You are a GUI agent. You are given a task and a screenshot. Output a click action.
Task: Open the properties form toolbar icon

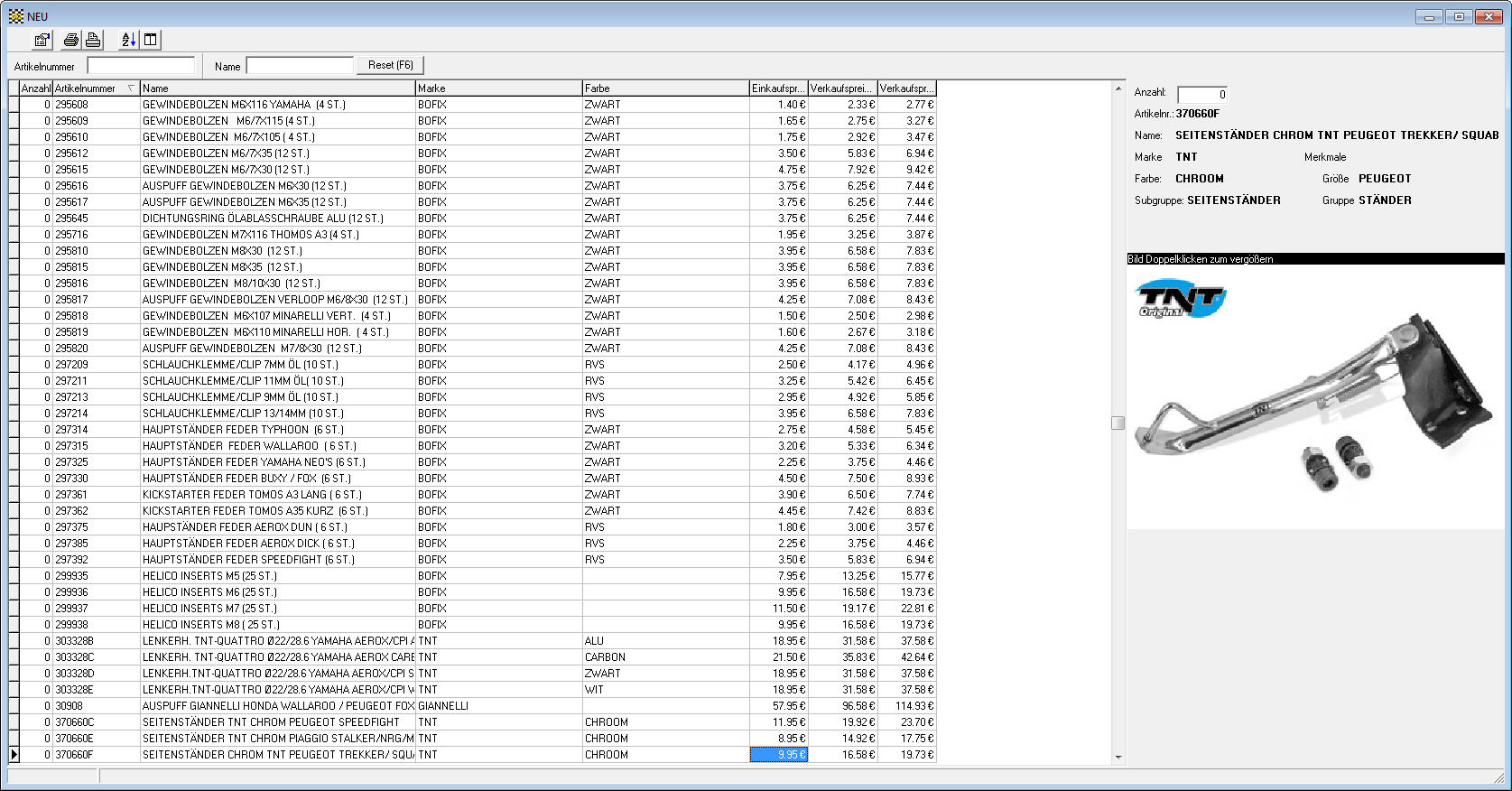click(42, 40)
